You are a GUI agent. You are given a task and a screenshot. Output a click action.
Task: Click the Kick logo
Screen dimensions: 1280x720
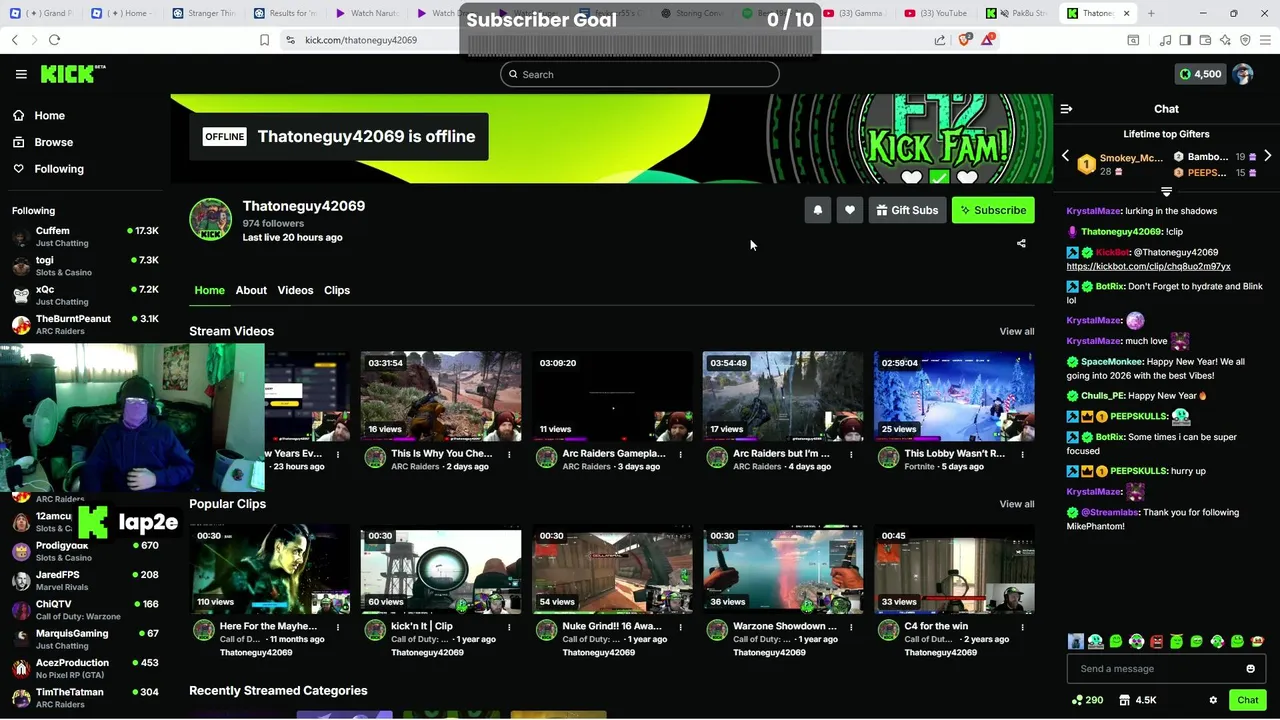(x=73, y=74)
